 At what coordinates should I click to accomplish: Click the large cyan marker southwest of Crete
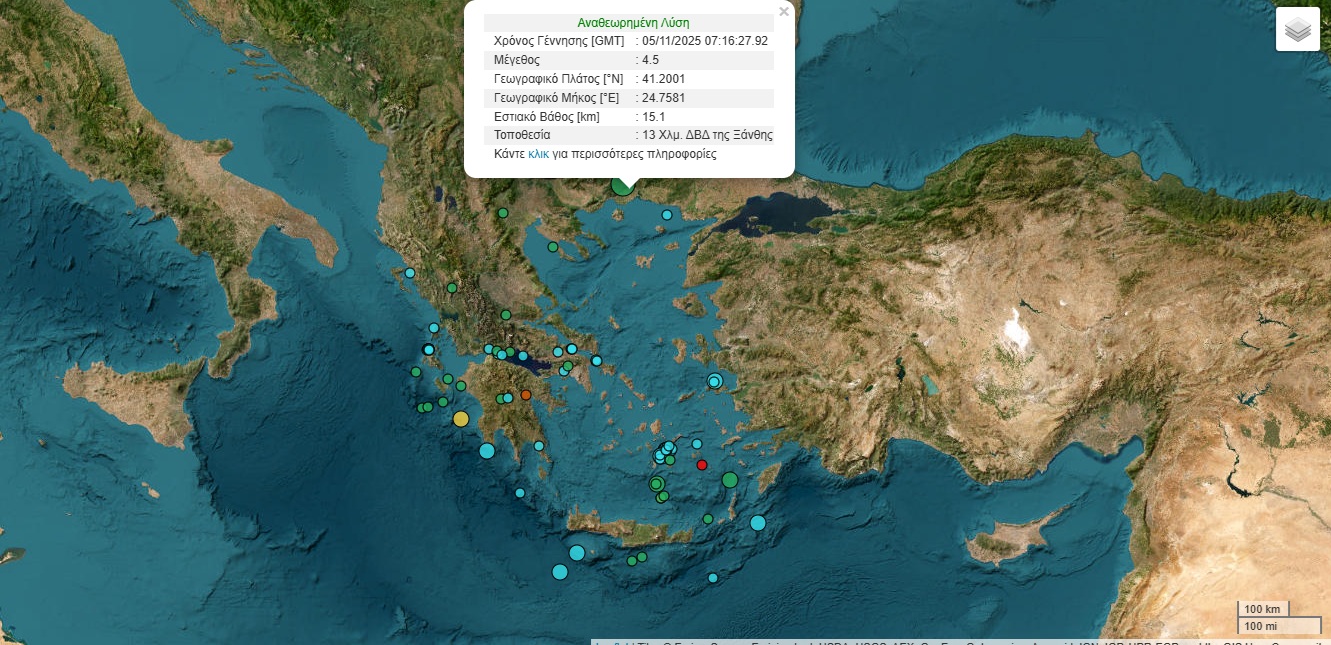tap(560, 572)
